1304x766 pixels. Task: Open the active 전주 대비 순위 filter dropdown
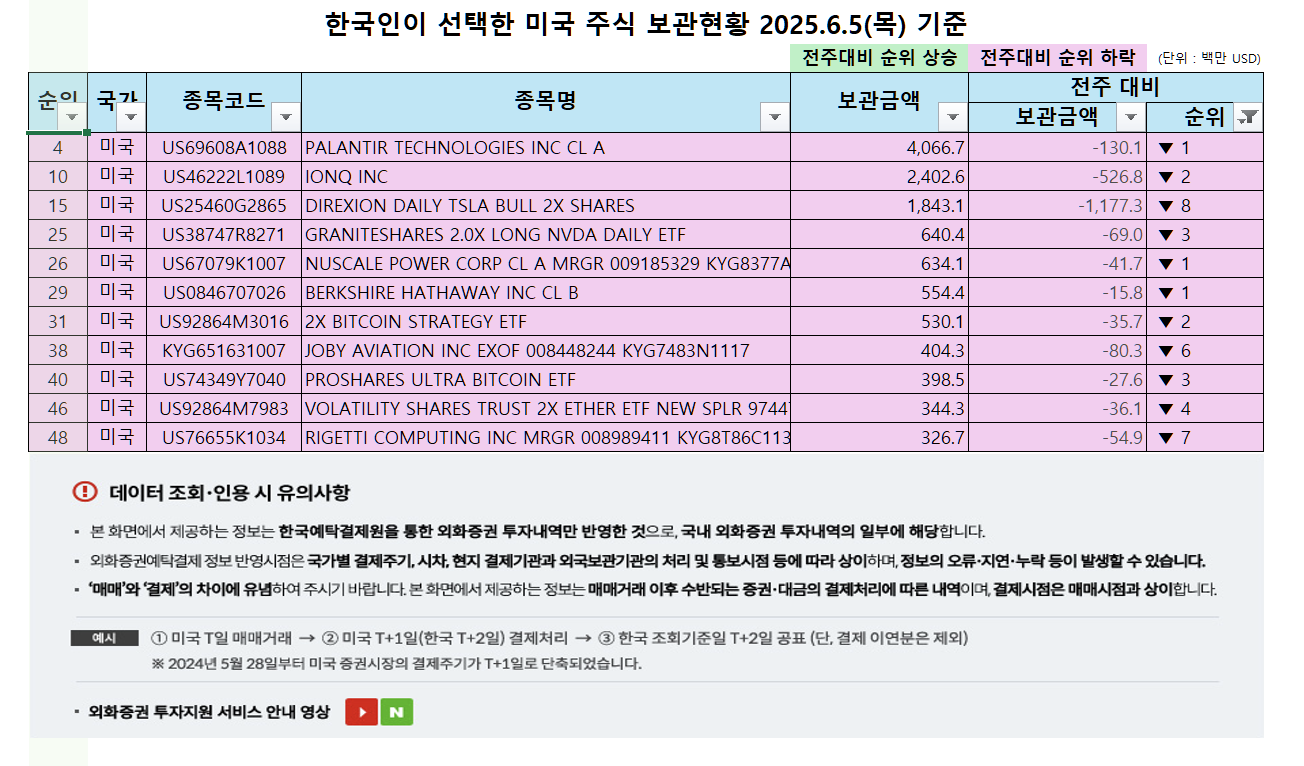click(x=1248, y=118)
